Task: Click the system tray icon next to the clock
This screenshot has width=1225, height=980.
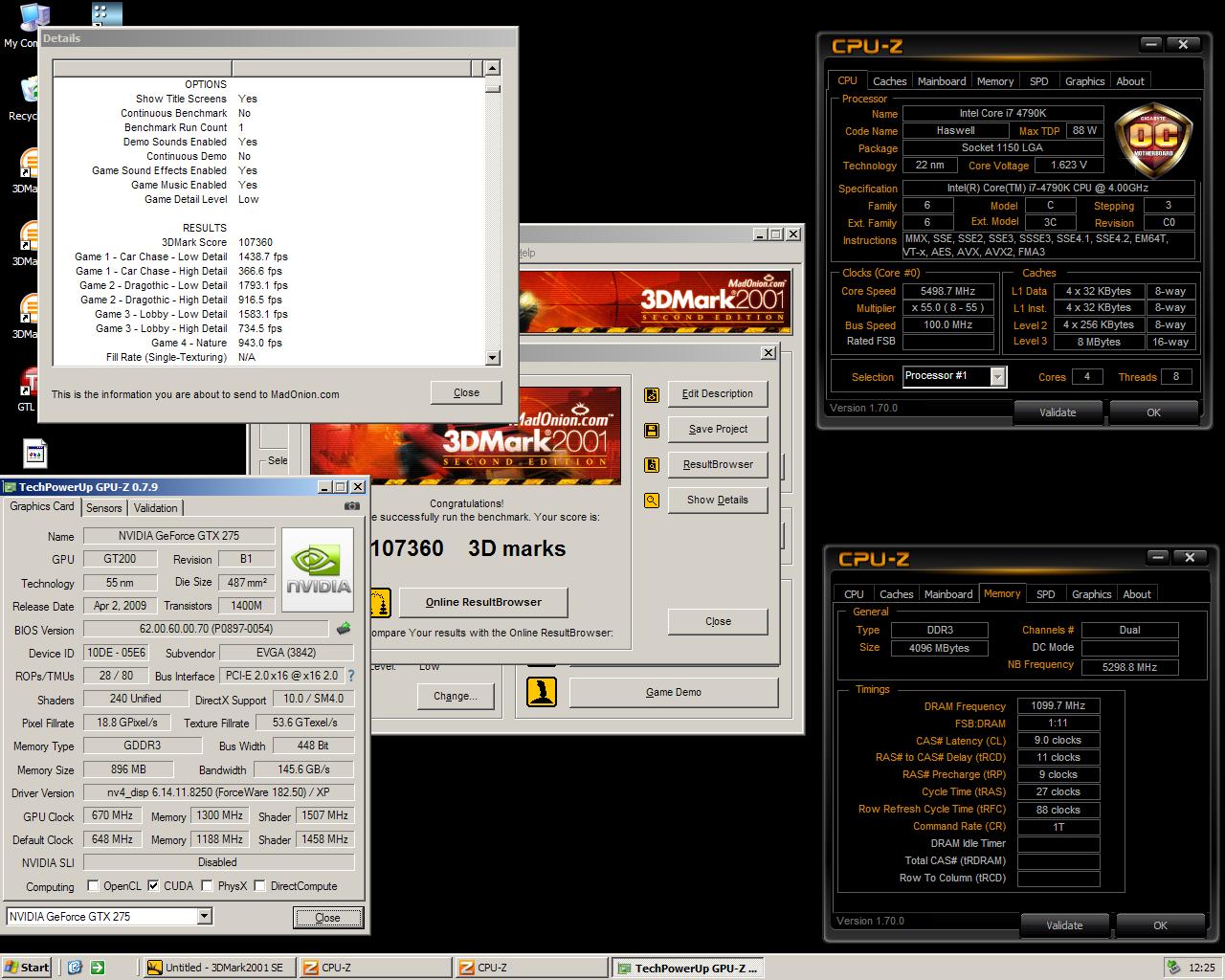Action: point(1173,967)
